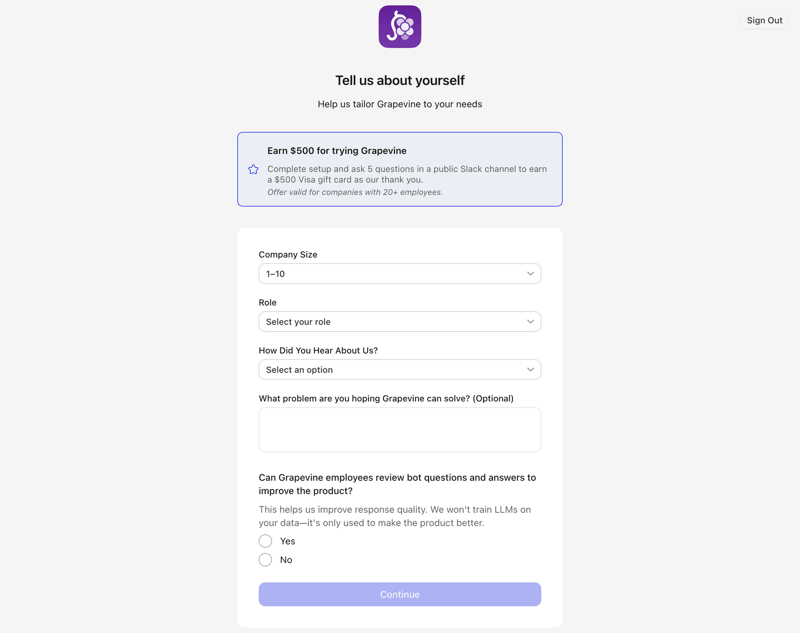Image resolution: width=800 pixels, height=633 pixels.
Task: Click the "Earn $500 for trying Grapevine" banner
Action: click(399, 168)
